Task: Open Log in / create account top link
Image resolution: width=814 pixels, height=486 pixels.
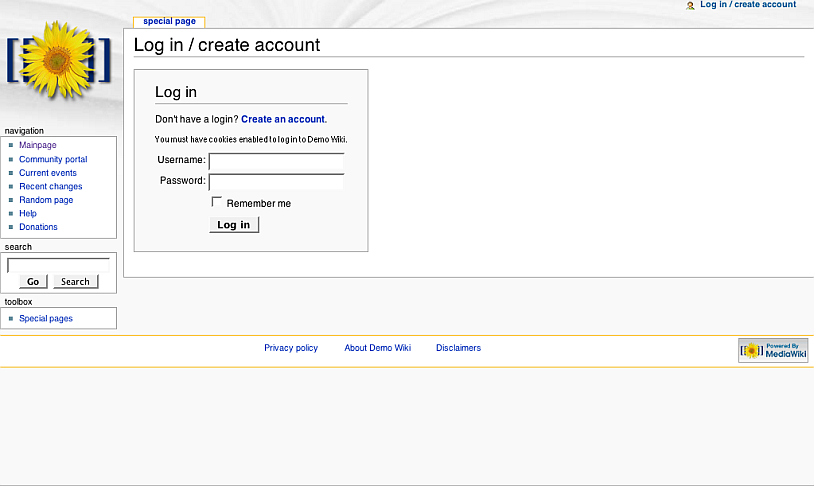Action: coord(748,5)
